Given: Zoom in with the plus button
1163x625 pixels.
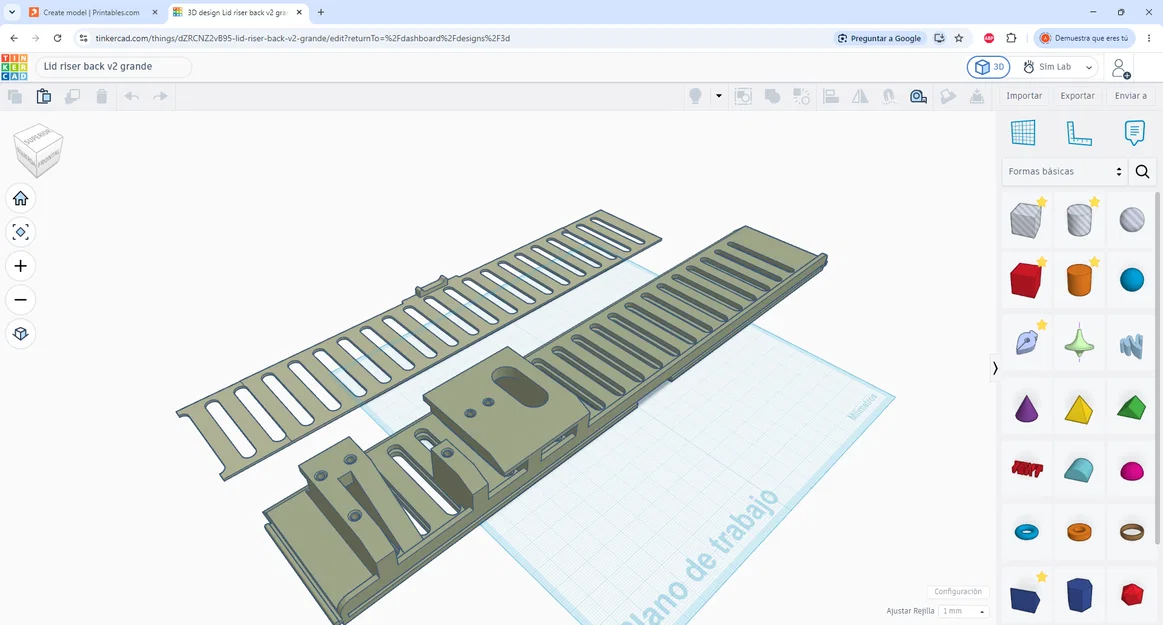Looking at the screenshot, I should pyautogui.click(x=21, y=266).
